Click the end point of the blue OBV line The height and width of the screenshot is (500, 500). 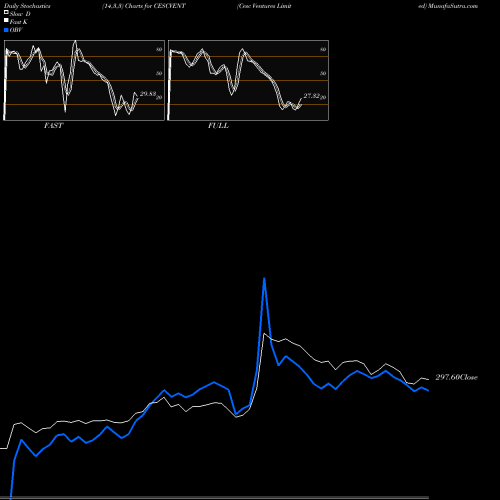point(428,390)
